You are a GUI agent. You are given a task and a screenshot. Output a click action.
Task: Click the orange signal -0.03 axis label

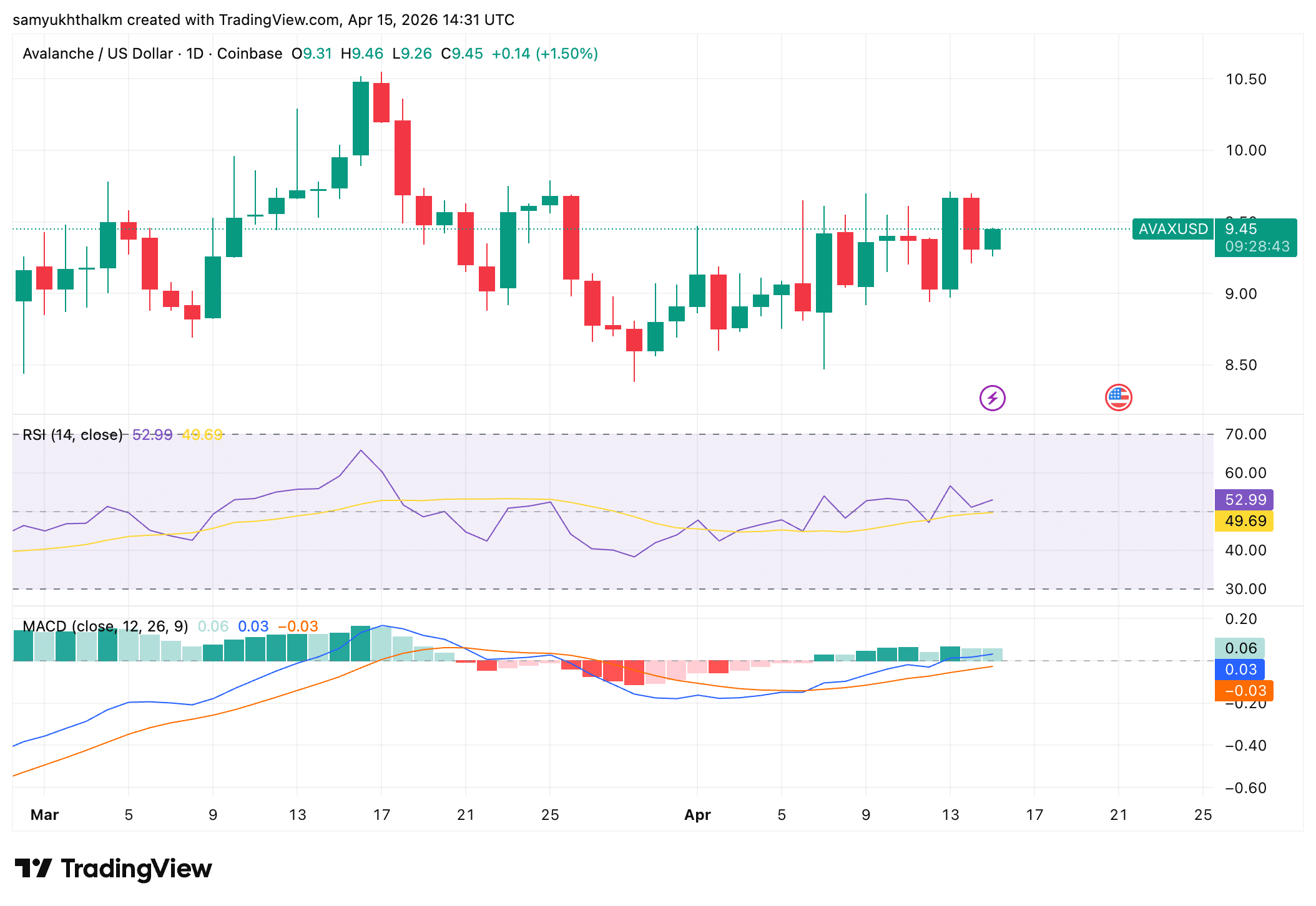[x=1244, y=691]
